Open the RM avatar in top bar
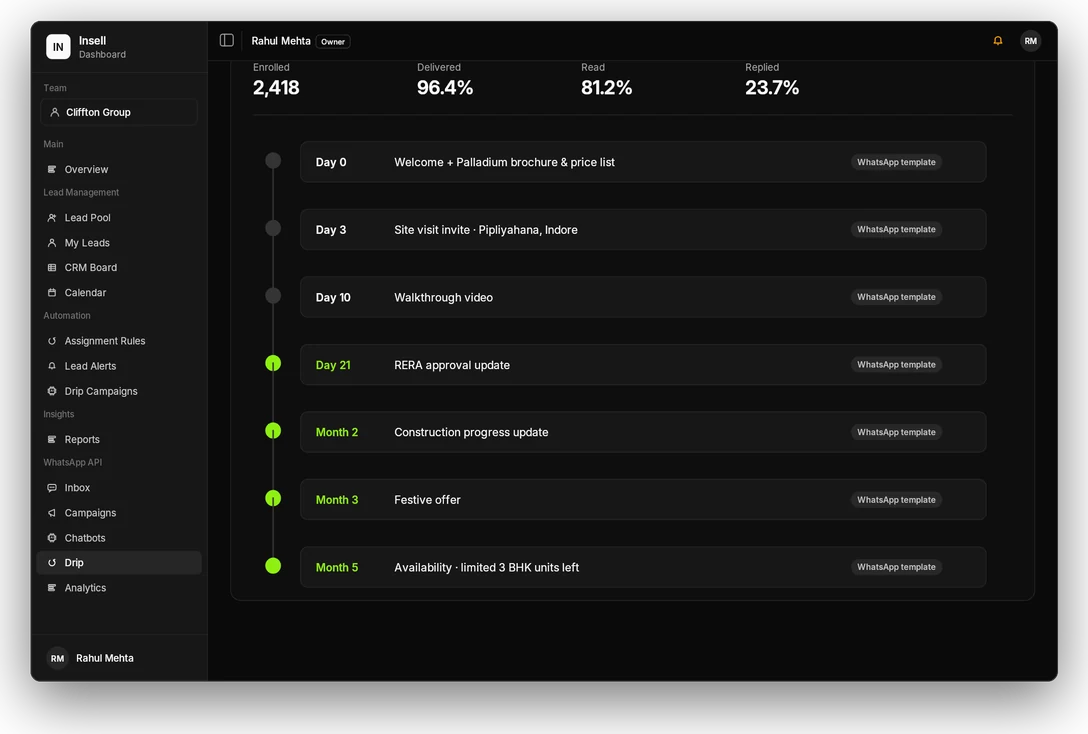The image size is (1088, 734). point(1030,41)
